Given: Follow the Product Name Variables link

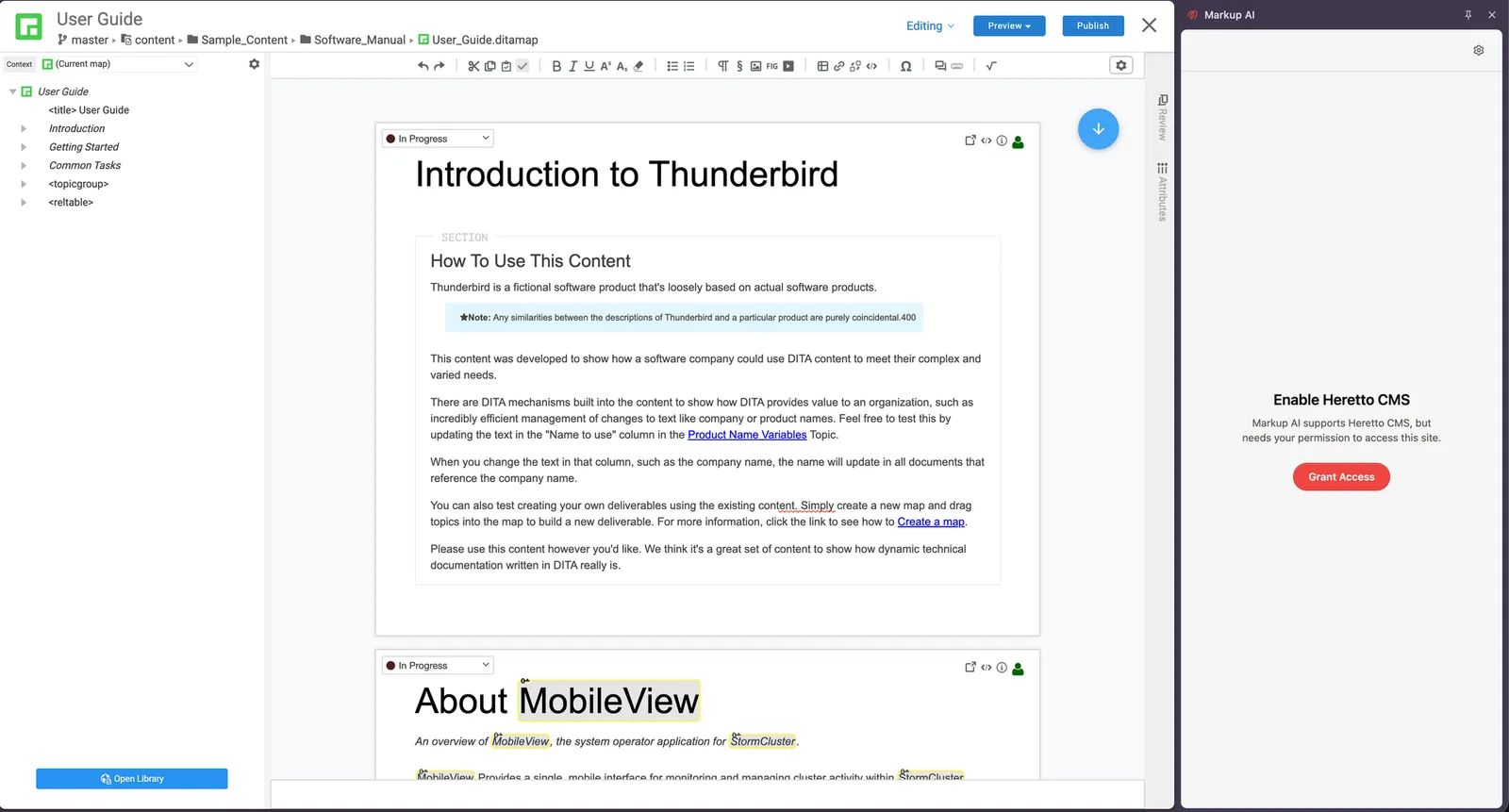Looking at the screenshot, I should point(747,435).
